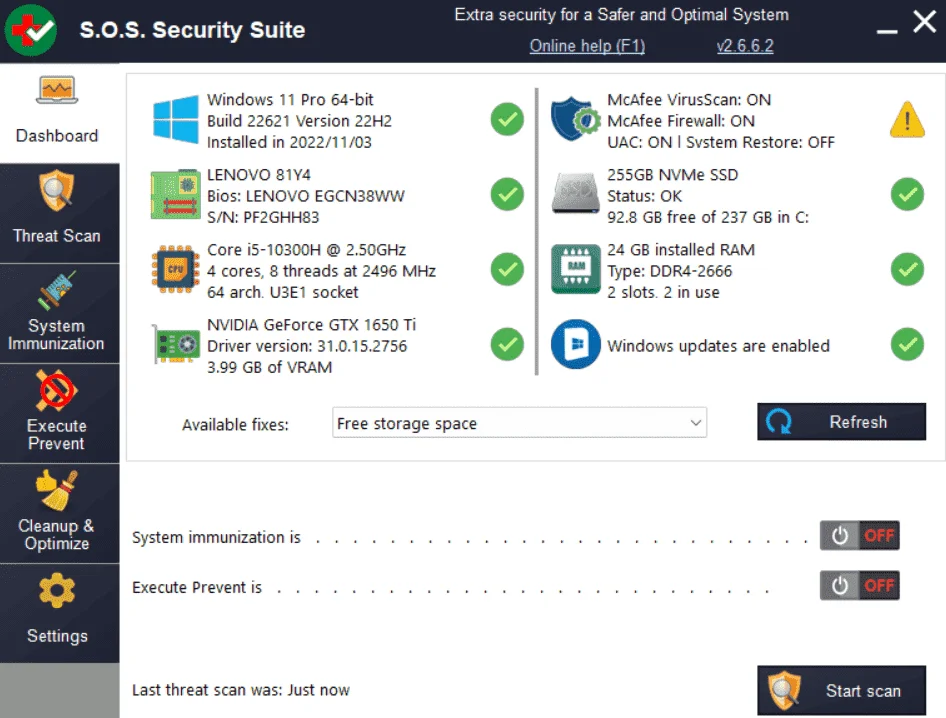Close the Security Suite window
This screenshot has height=718, width=946.
click(x=924, y=22)
